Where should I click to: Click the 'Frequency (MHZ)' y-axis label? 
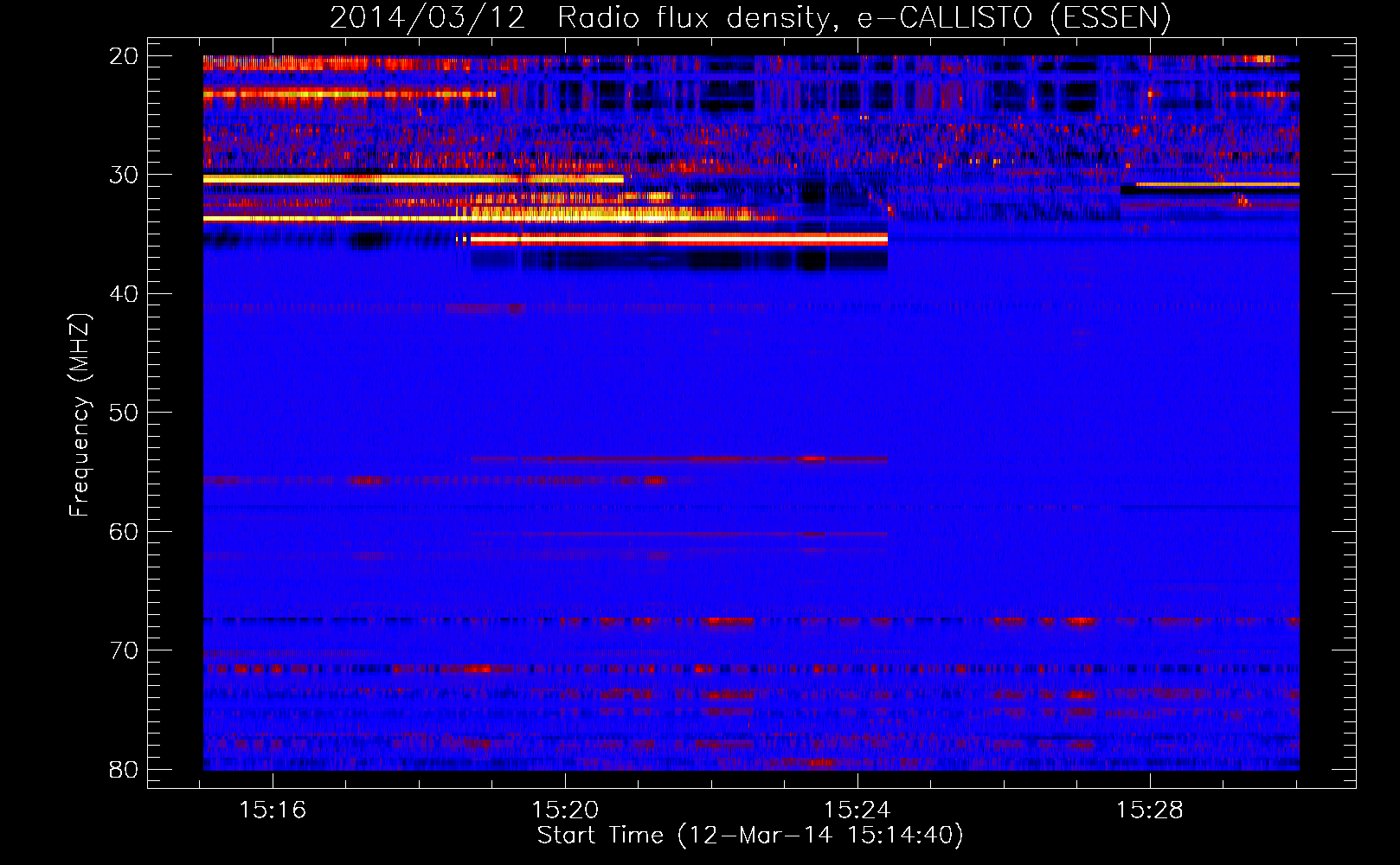(80, 415)
